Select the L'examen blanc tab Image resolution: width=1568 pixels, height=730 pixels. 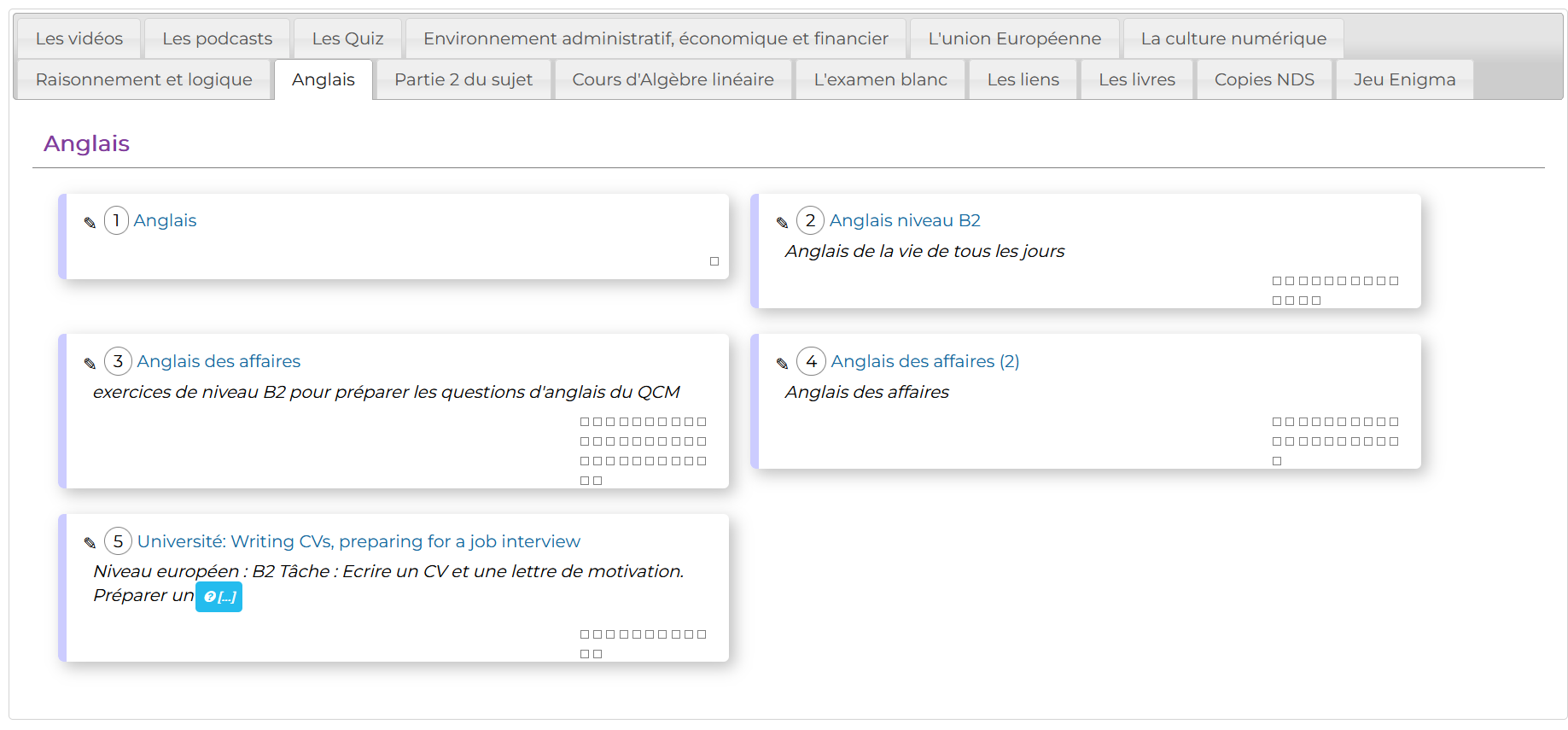coord(880,79)
